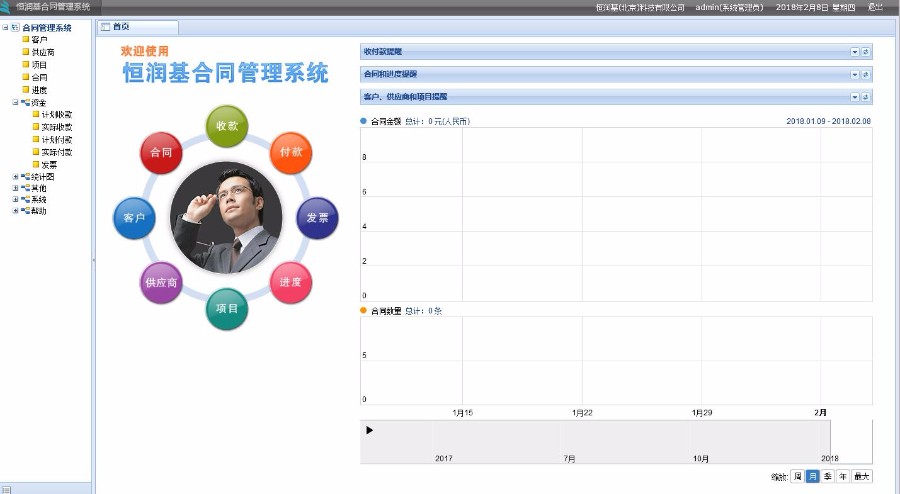This screenshot has height=494, width=900.
Task: Expand the 合同和进度提醒 panel arrow
Action: 855,75
